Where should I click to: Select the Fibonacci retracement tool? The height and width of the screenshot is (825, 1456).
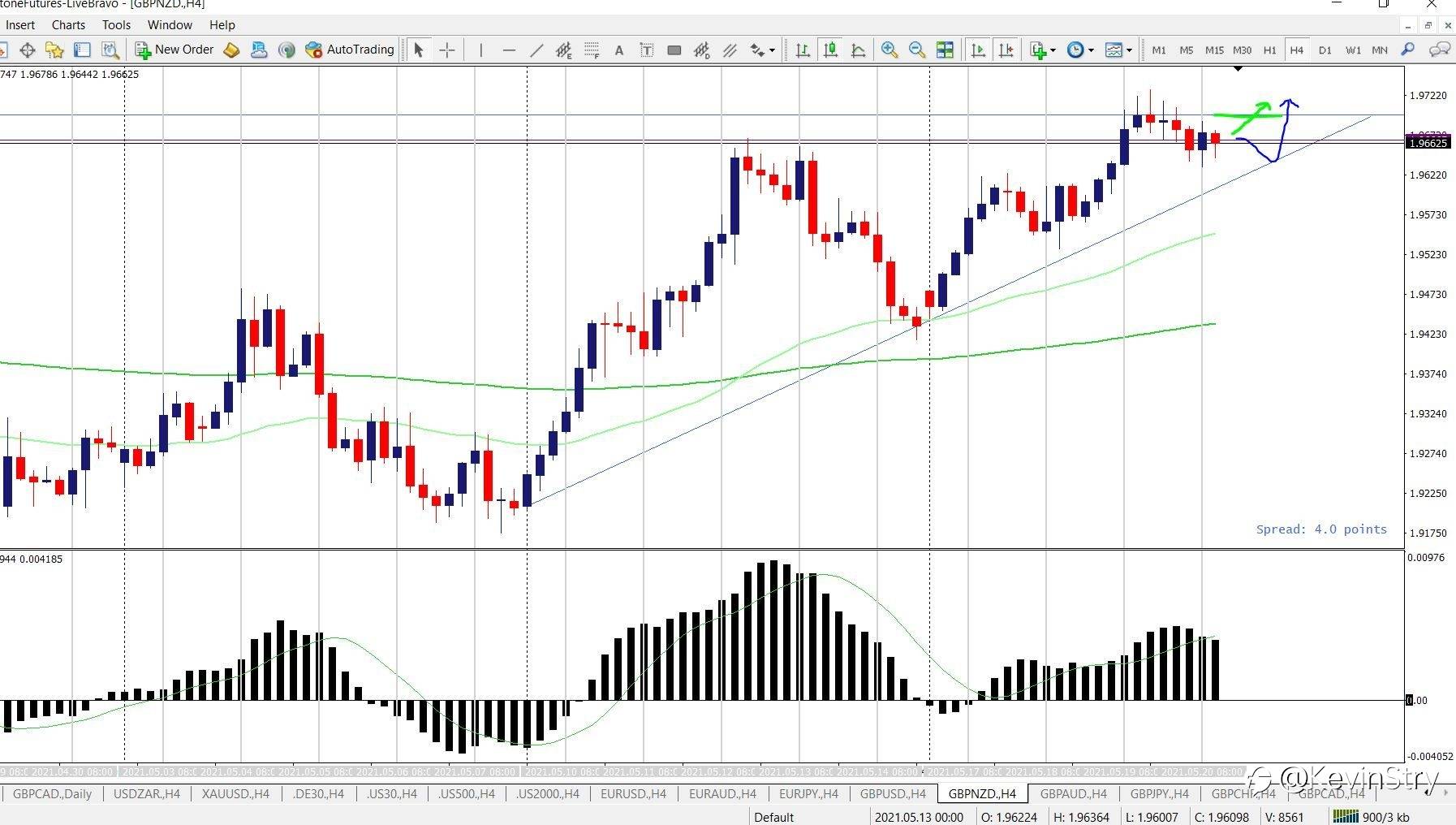point(592,50)
